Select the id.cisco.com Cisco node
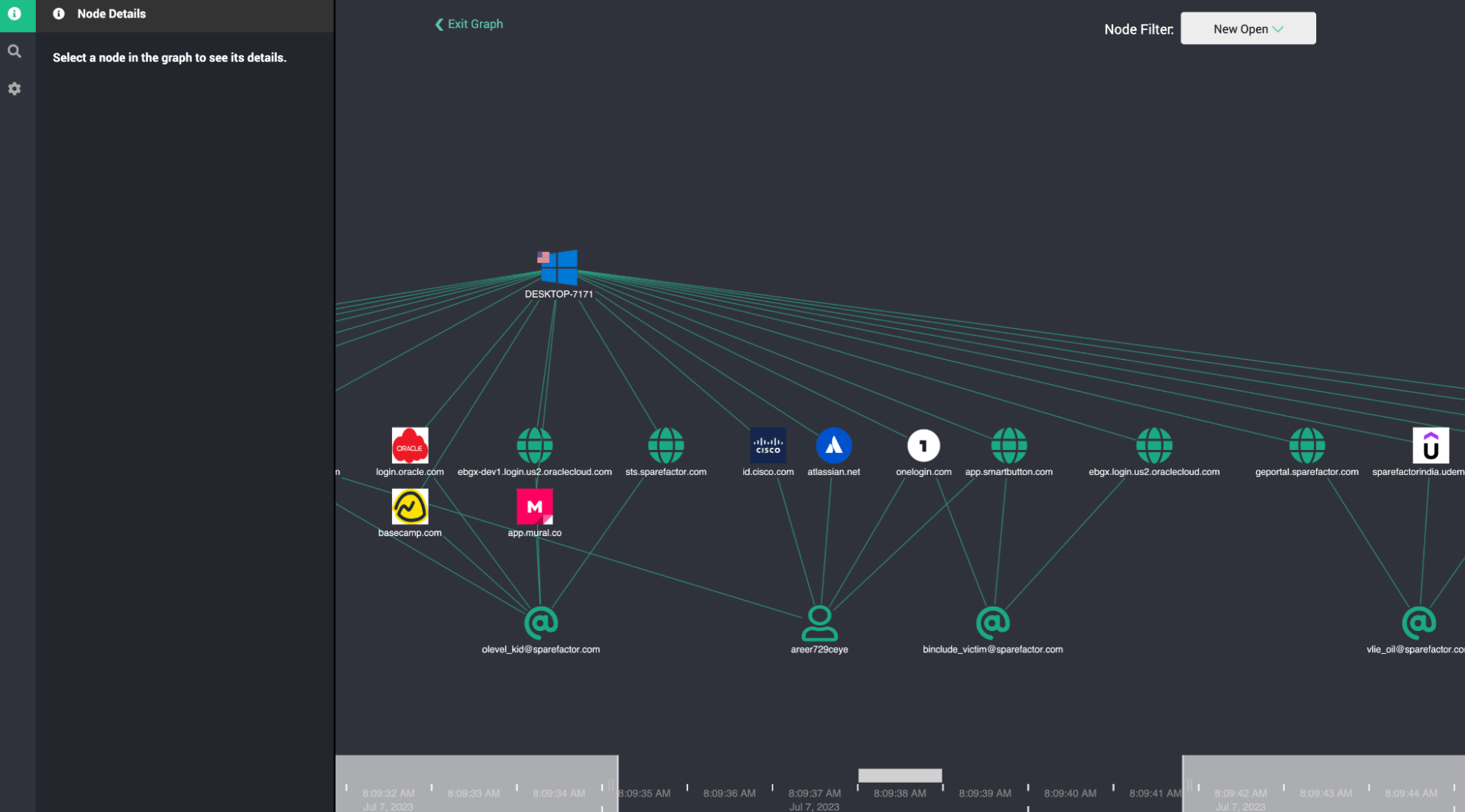Screen dimensions: 1465x812 [767, 445]
